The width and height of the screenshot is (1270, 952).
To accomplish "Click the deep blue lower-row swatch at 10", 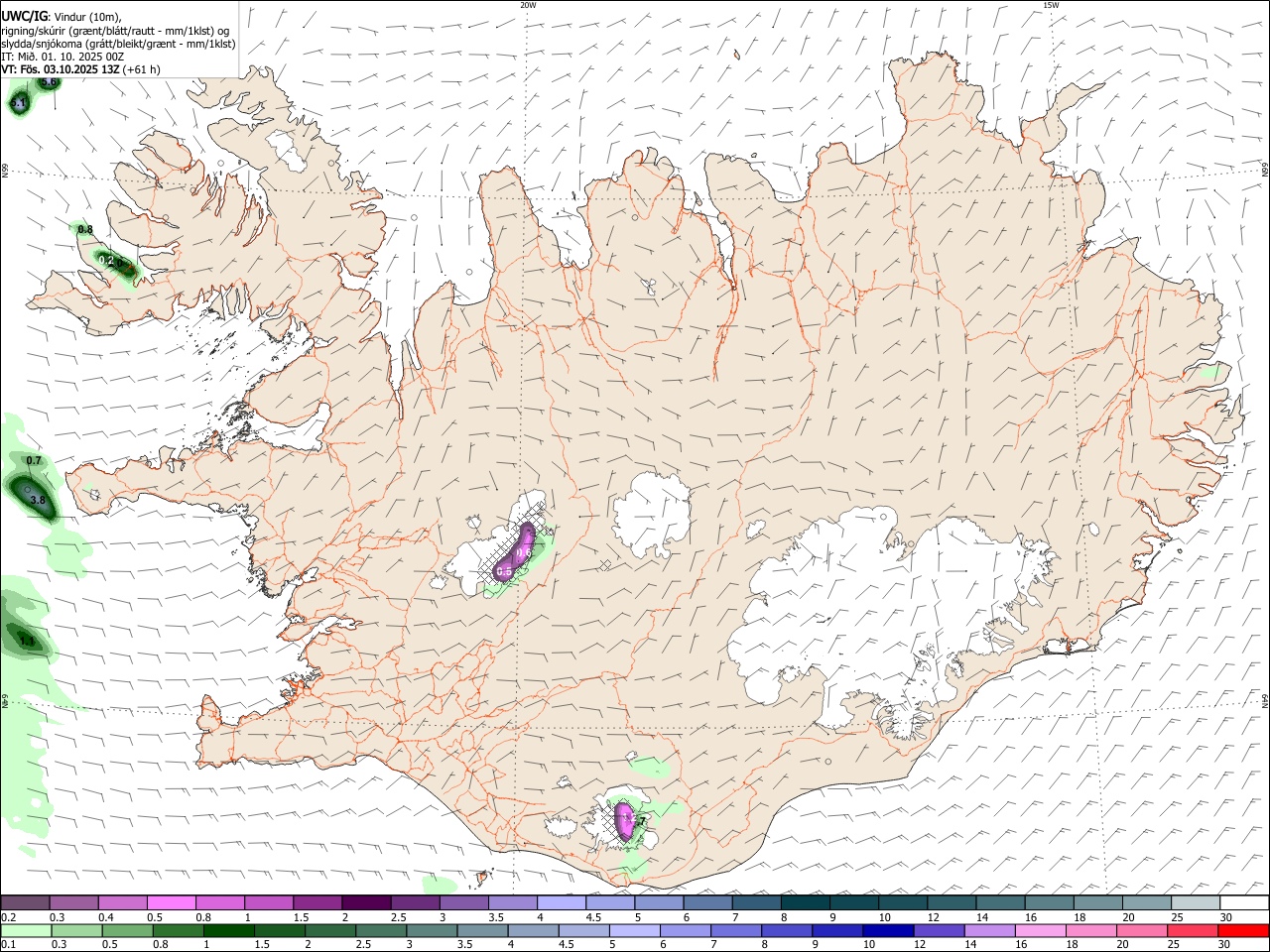I will [888, 930].
